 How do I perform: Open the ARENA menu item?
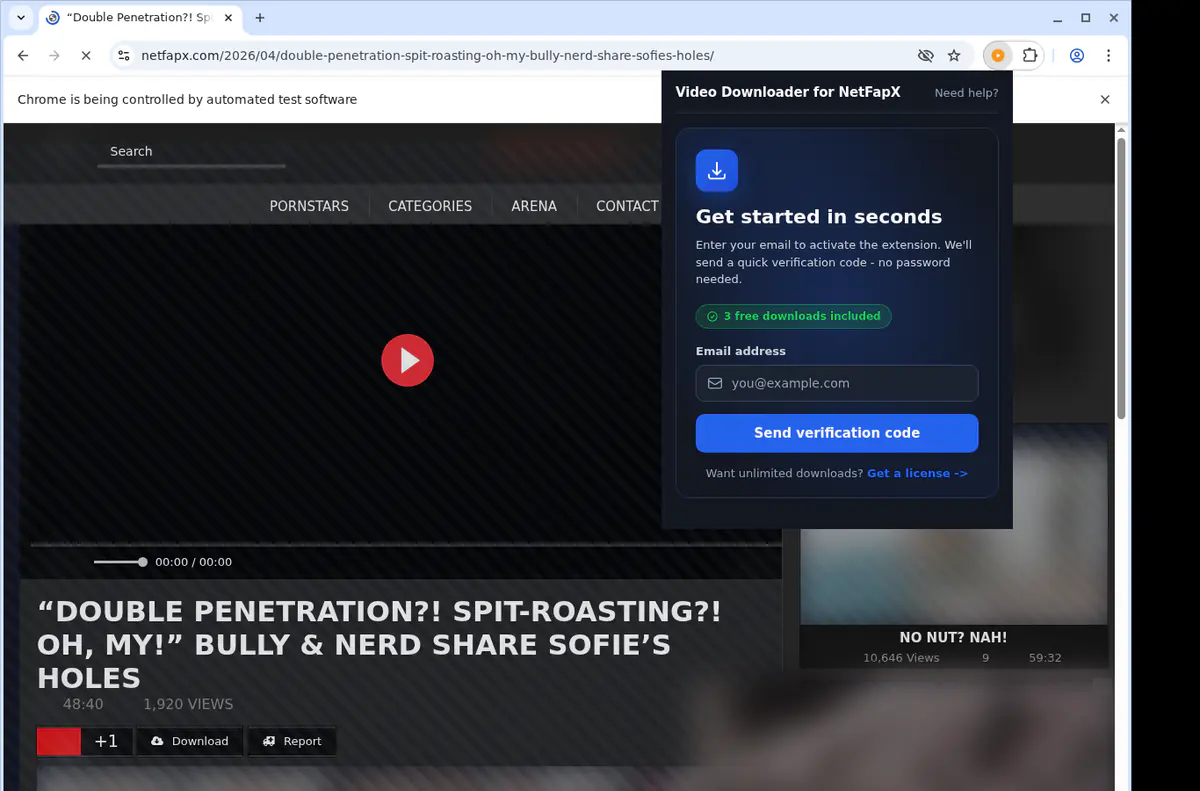pos(534,206)
